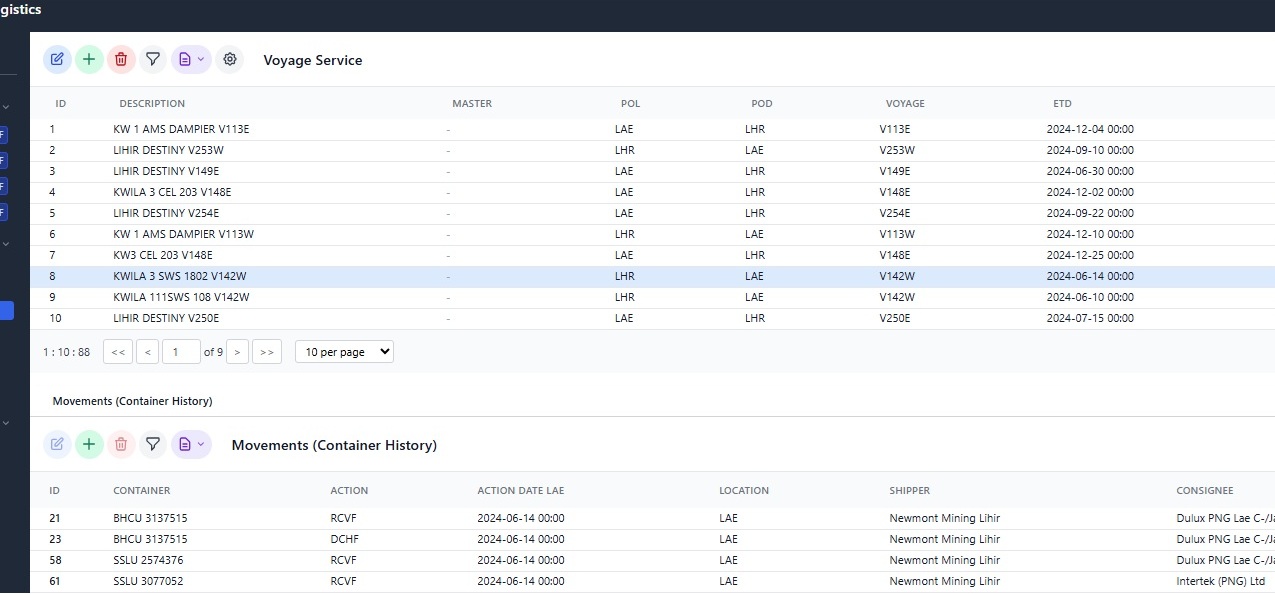Sort by the ETD column header
This screenshot has height=595, width=1275.
(x=1062, y=104)
